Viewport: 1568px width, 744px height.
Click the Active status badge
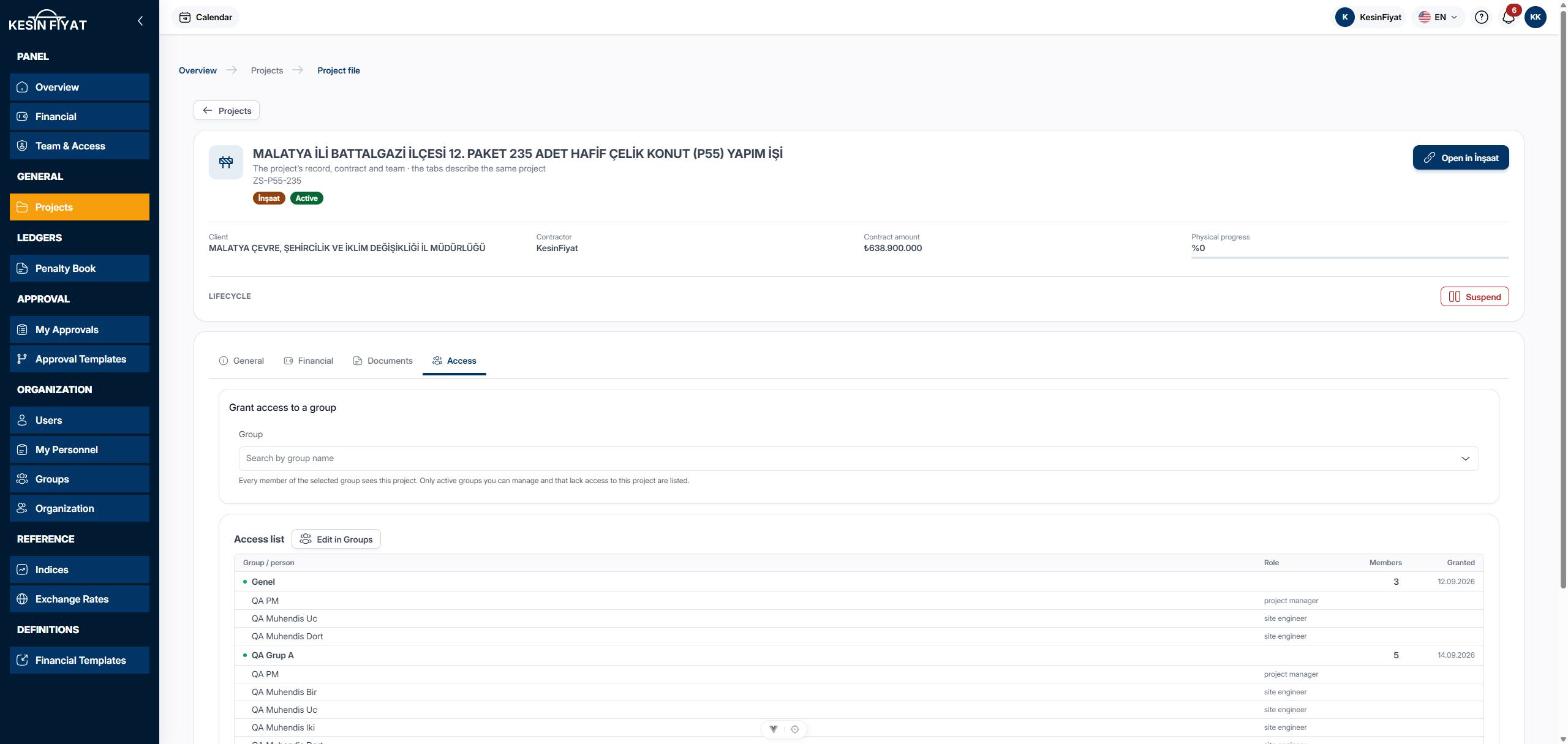pos(306,198)
